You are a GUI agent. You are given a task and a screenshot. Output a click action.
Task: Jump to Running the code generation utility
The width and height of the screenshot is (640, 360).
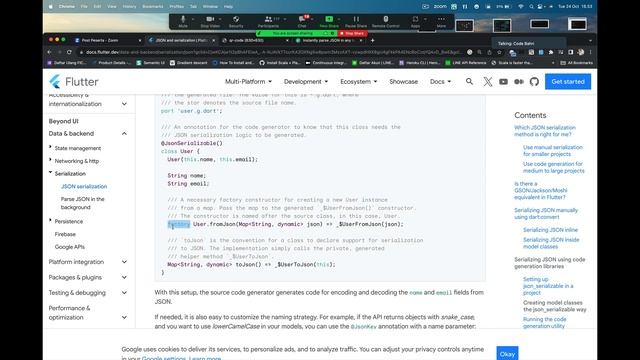coord(544,322)
